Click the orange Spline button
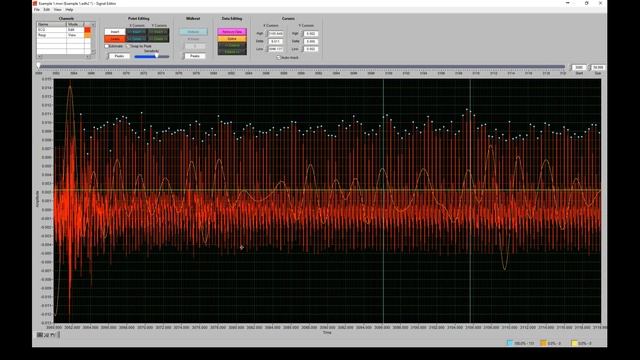This screenshot has height=360, width=640. [x=232, y=39]
